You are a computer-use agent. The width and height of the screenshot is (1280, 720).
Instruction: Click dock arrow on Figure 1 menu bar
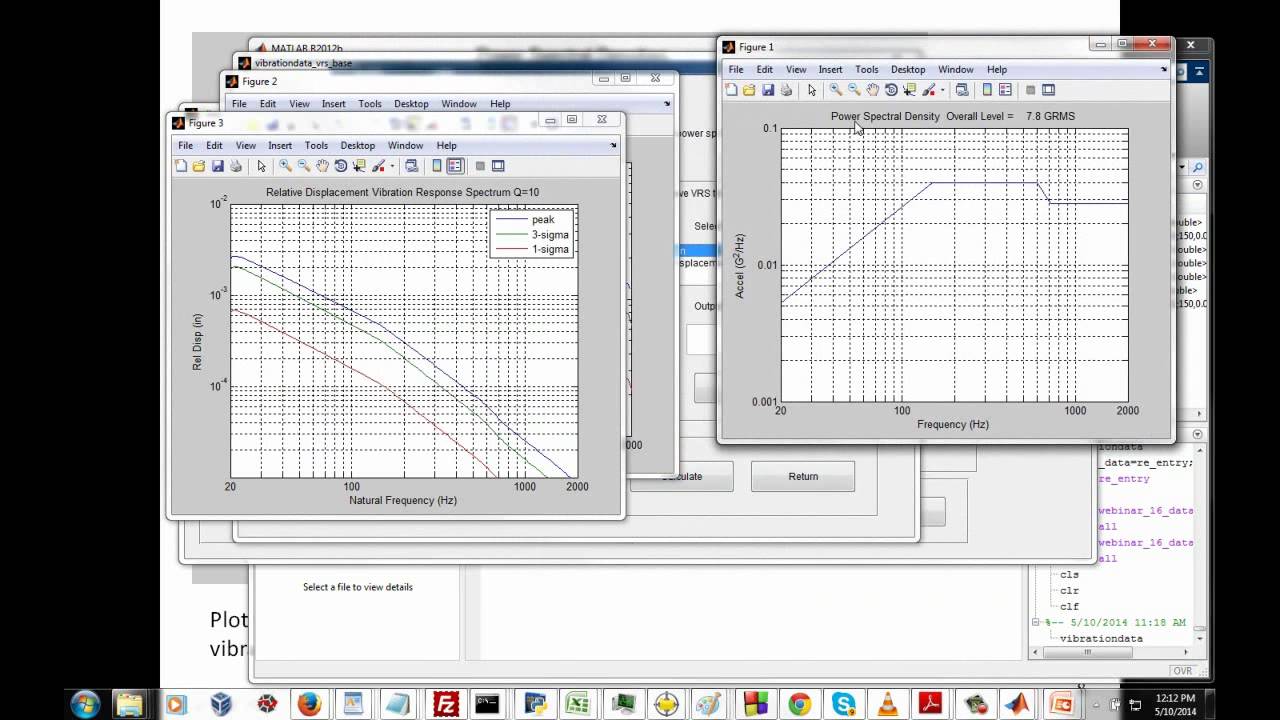pyautogui.click(x=1163, y=70)
